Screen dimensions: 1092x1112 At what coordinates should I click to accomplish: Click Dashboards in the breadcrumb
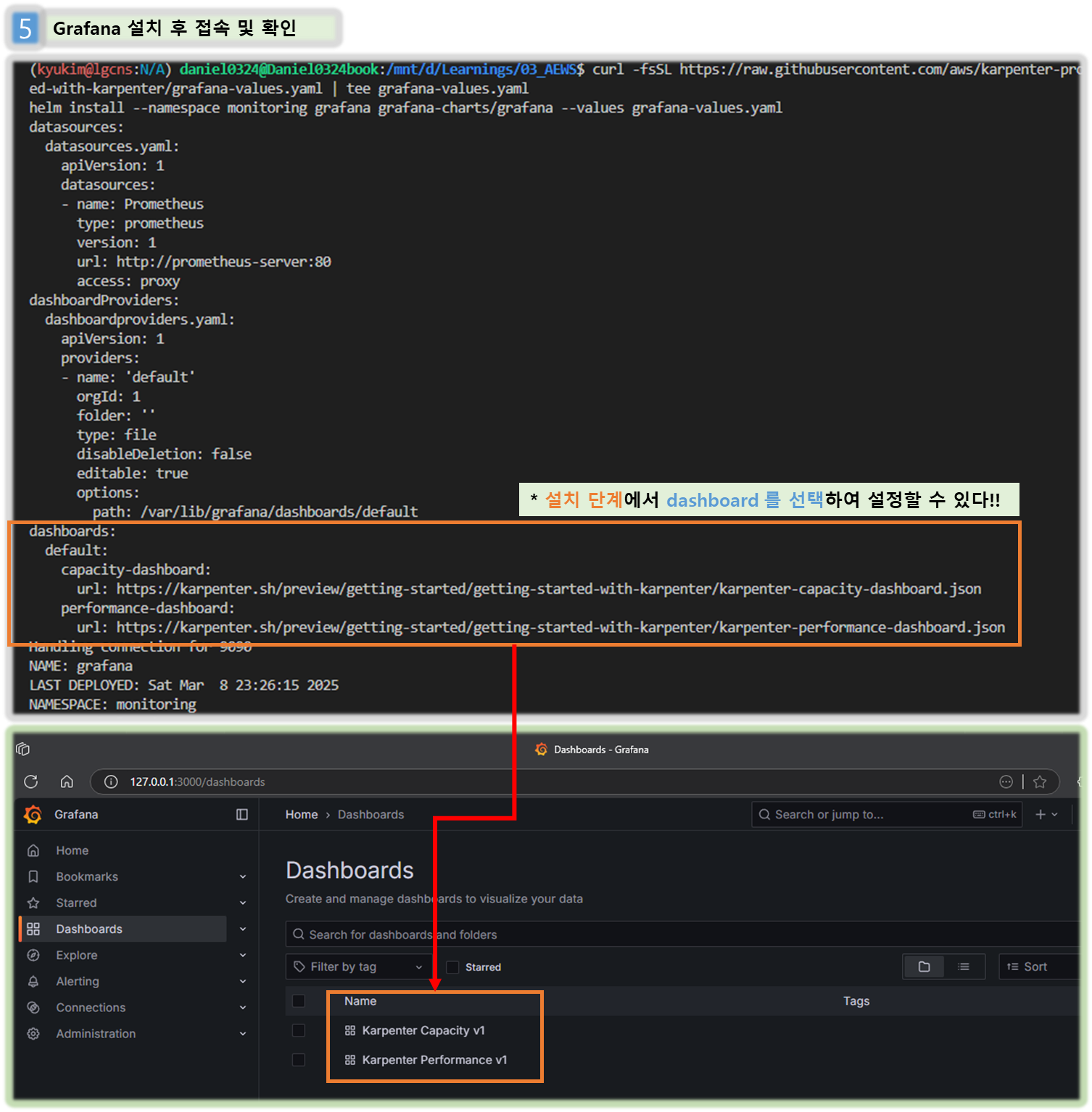(x=371, y=814)
